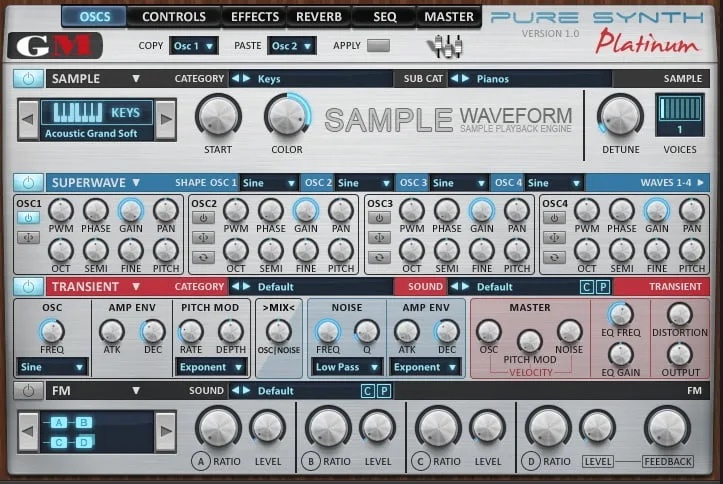The width and height of the screenshot is (723, 484).
Task: Switch to CONTROLS tab
Action: 174,17
